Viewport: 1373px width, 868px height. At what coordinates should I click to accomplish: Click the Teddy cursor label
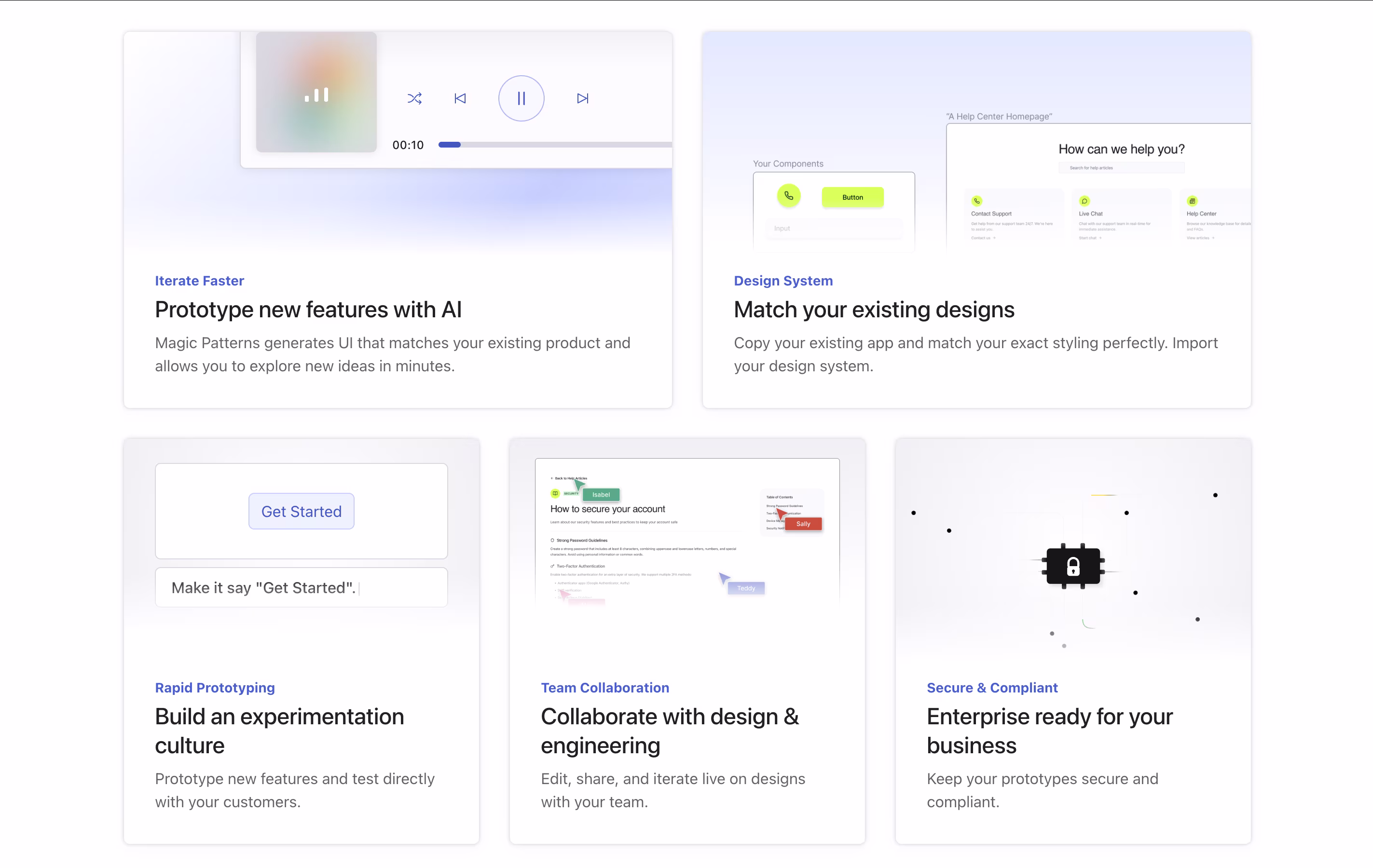(x=746, y=588)
